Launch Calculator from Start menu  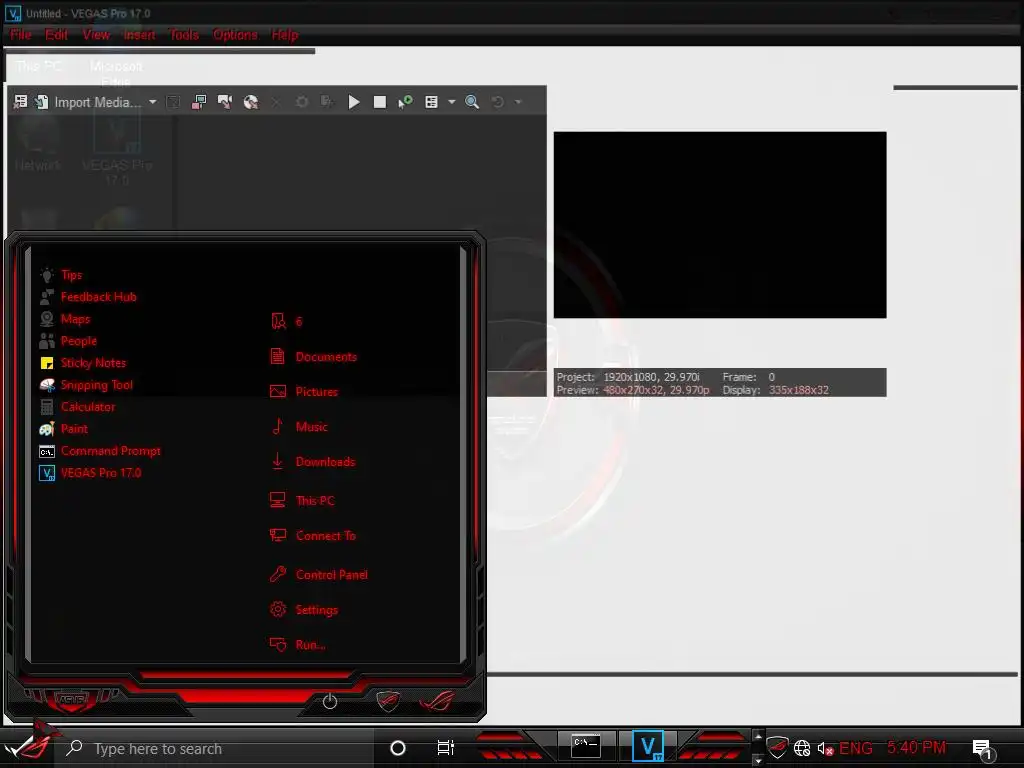tap(77, 407)
